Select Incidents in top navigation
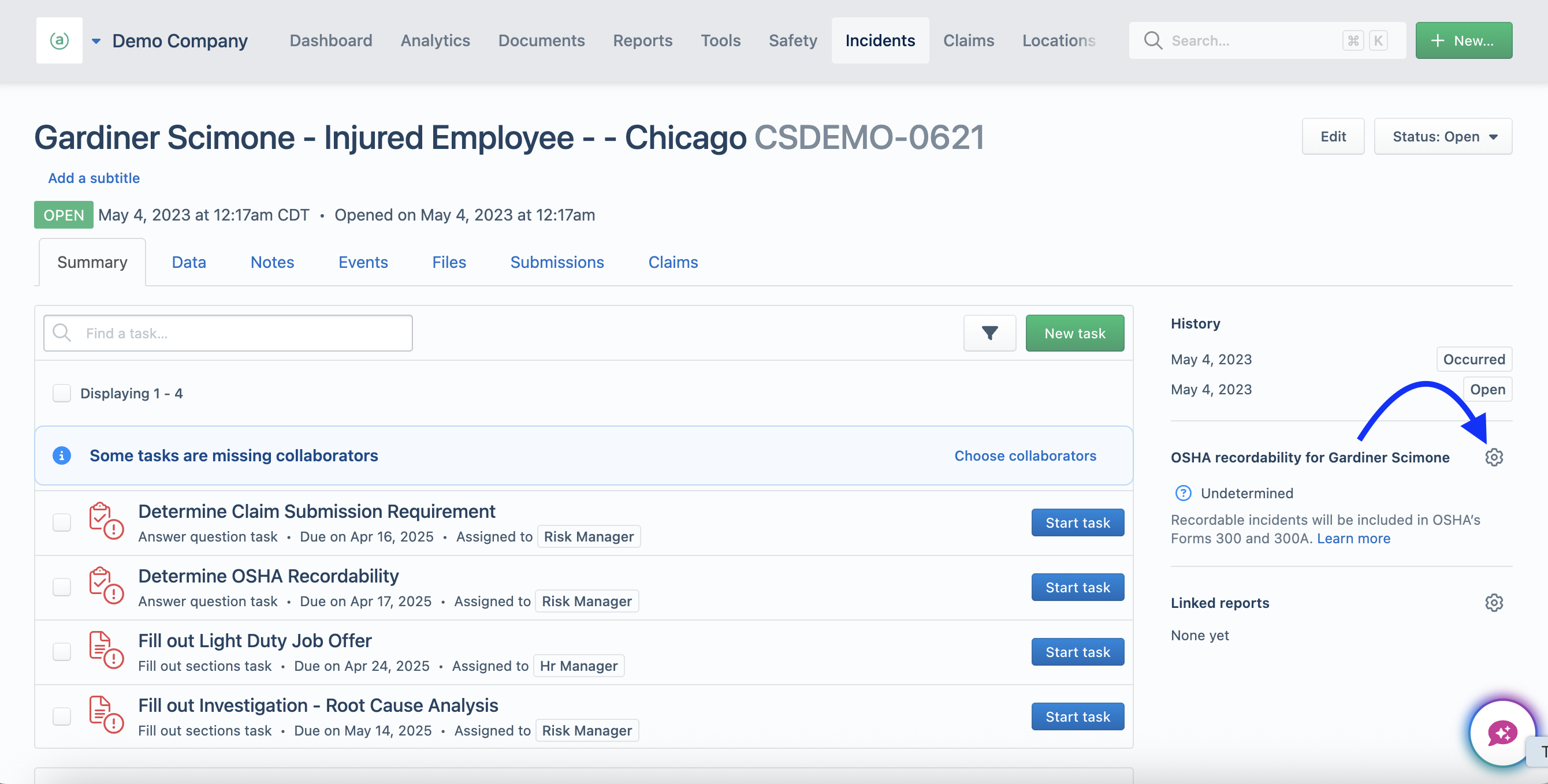Screen dimensions: 1548x784 pyautogui.click(x=880, y=40)
